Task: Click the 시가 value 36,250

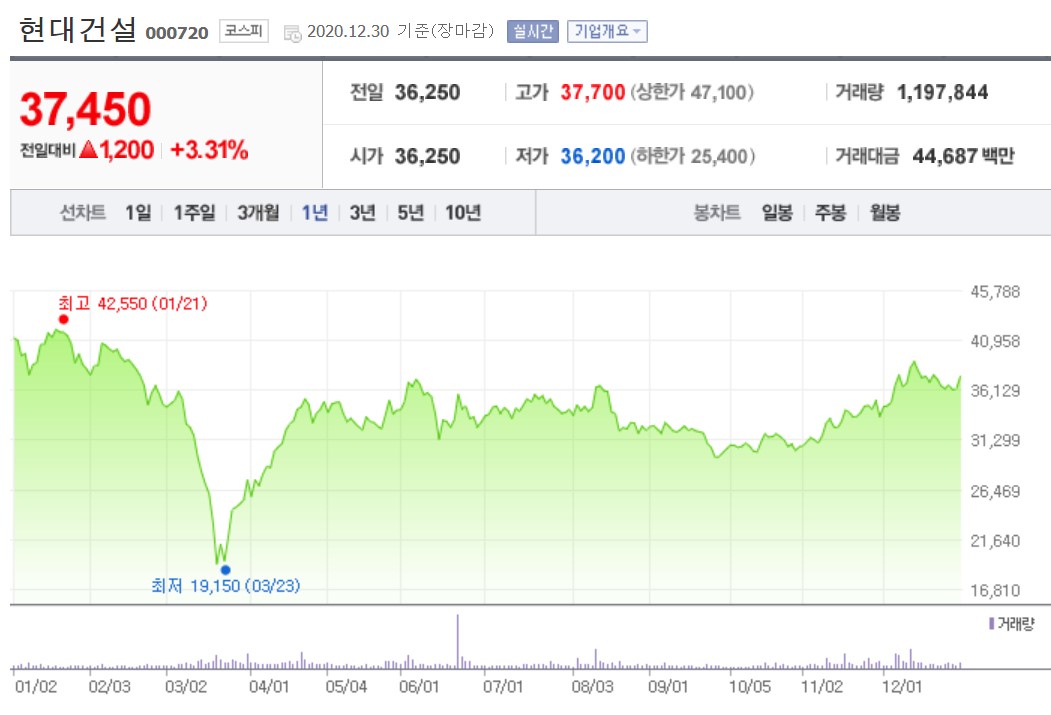Action: [x=427, y=156]
